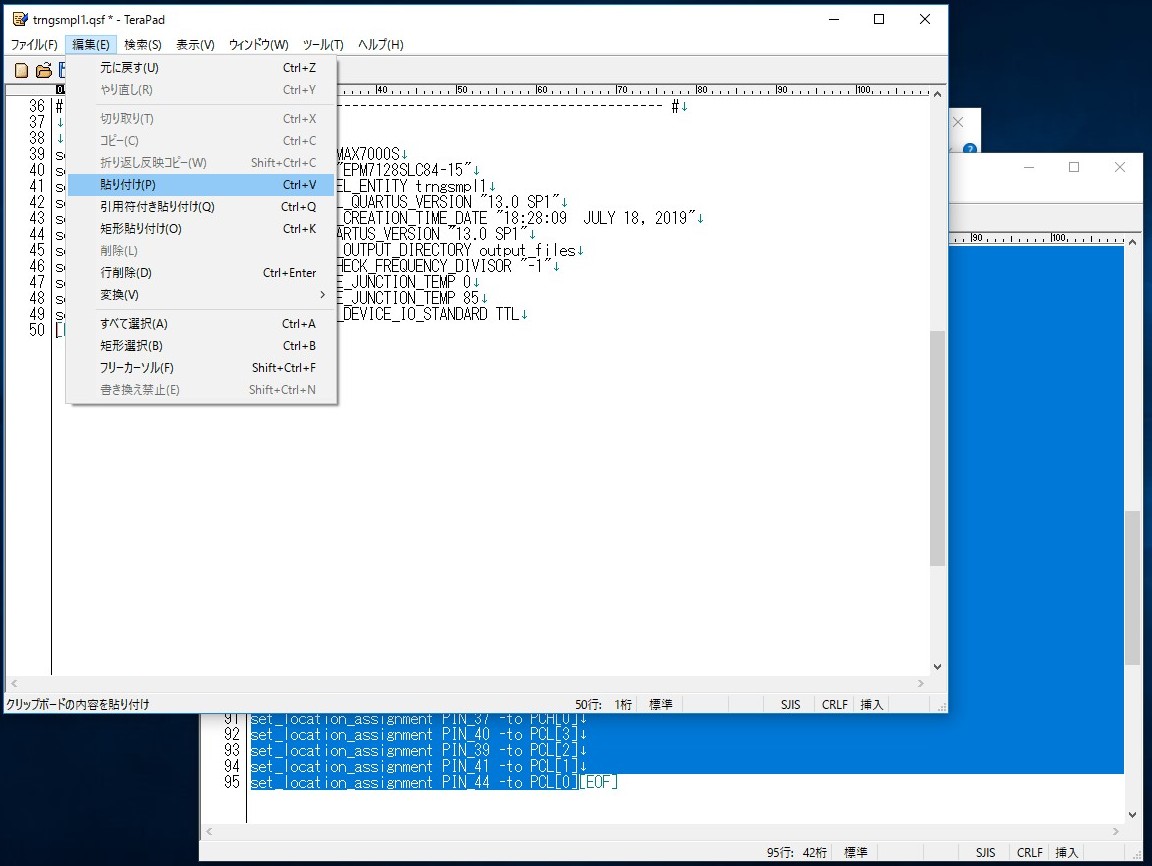Click the scroll down arrow in front window

pos(937,667)
